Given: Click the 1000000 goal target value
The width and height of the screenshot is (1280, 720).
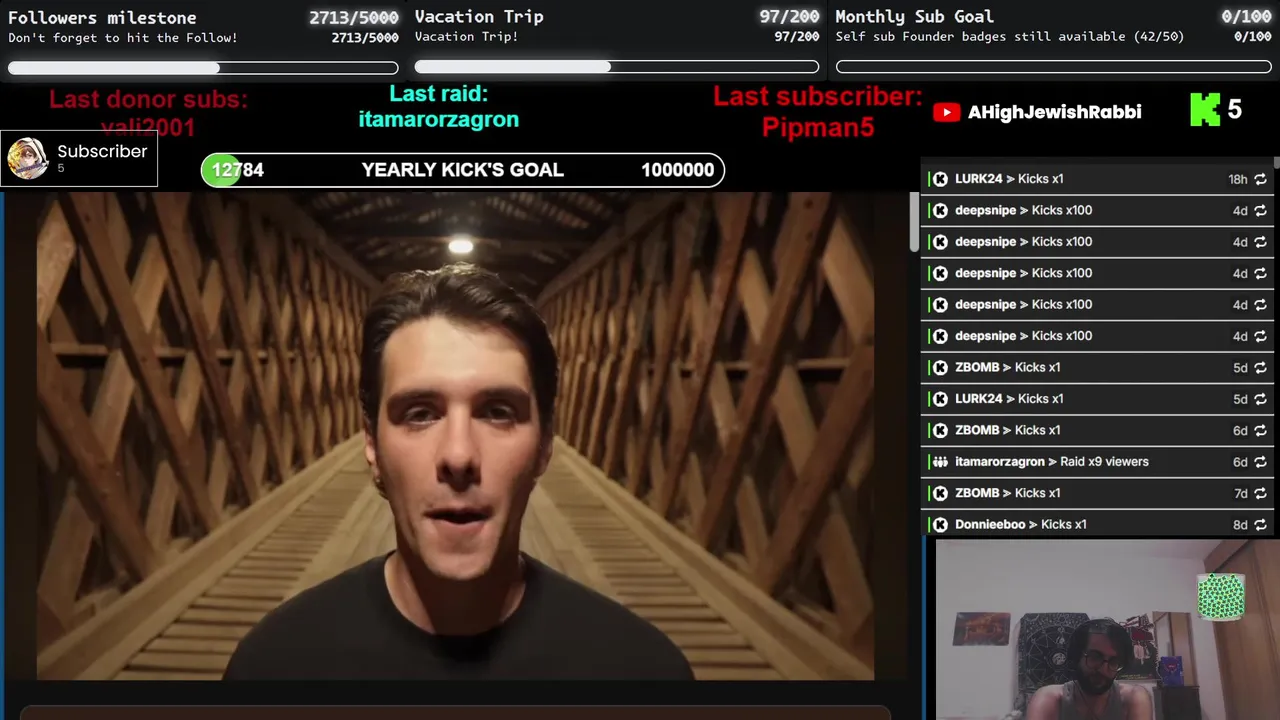Looking at the screenshot, I should pyautogui.click(x=677, y=170).
